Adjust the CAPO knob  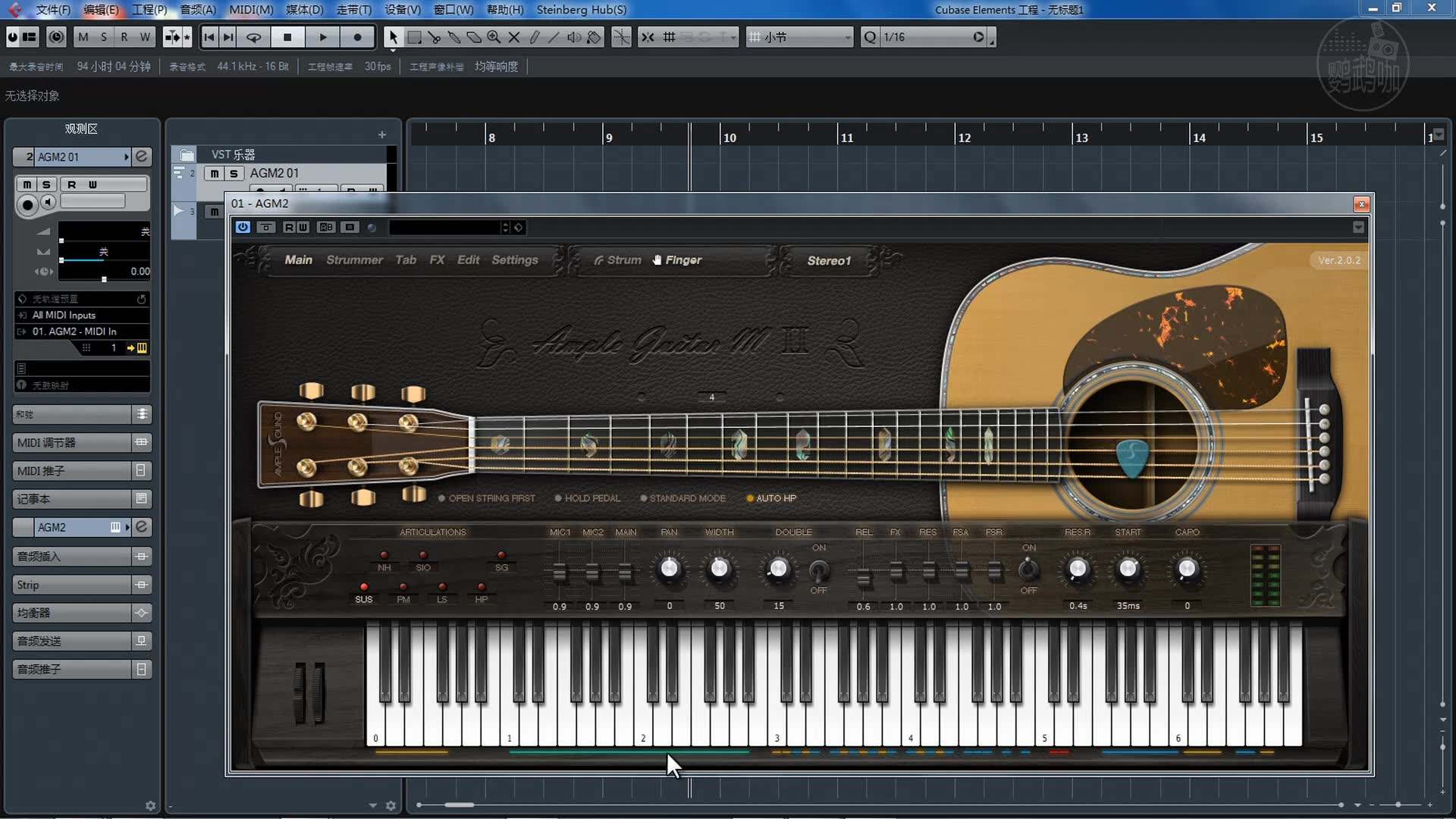pos(1187,569)
